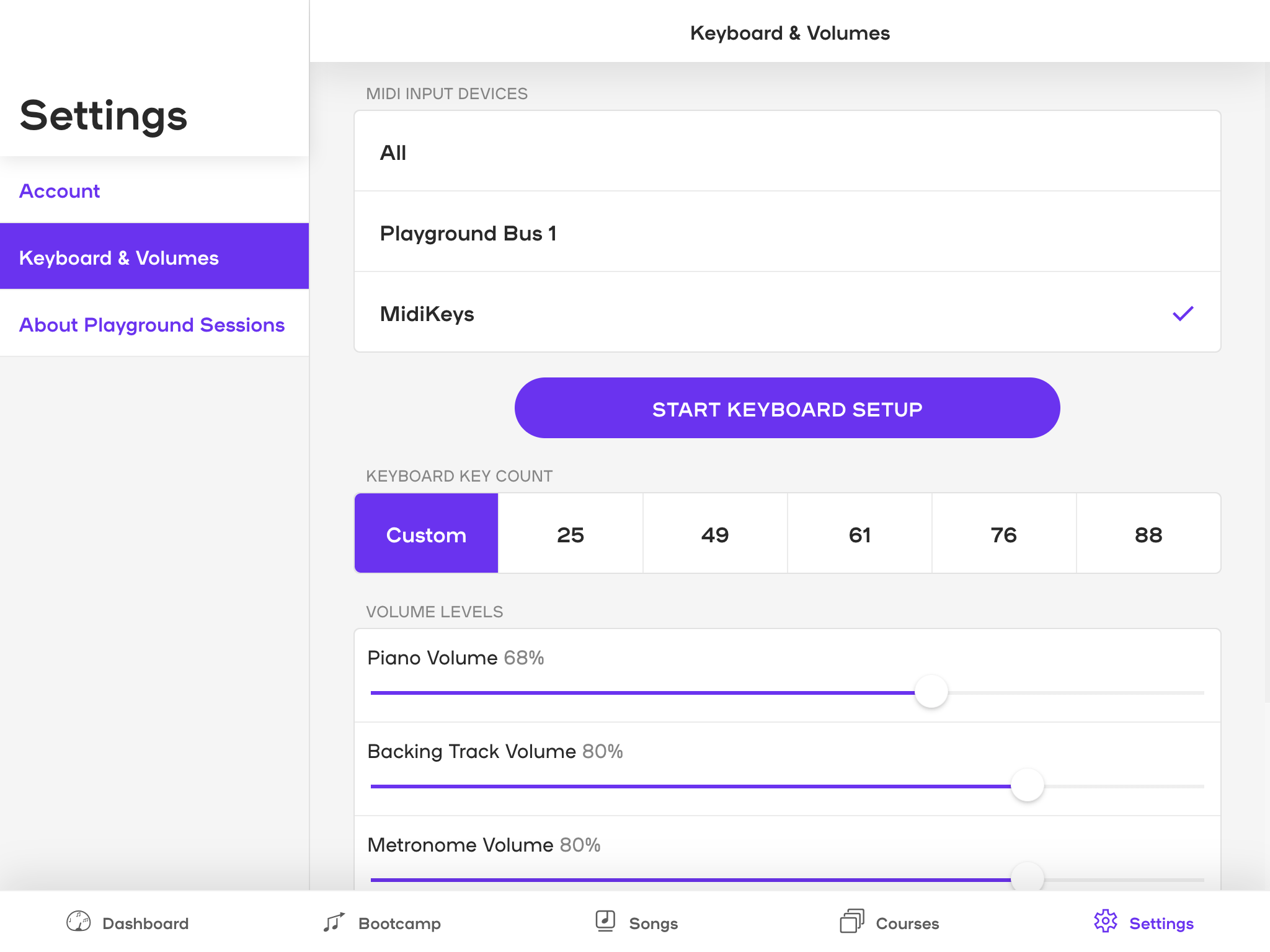The image size is (1270, 952).
Task: Open the Account settings section
Action: click(x=154, y=190)
